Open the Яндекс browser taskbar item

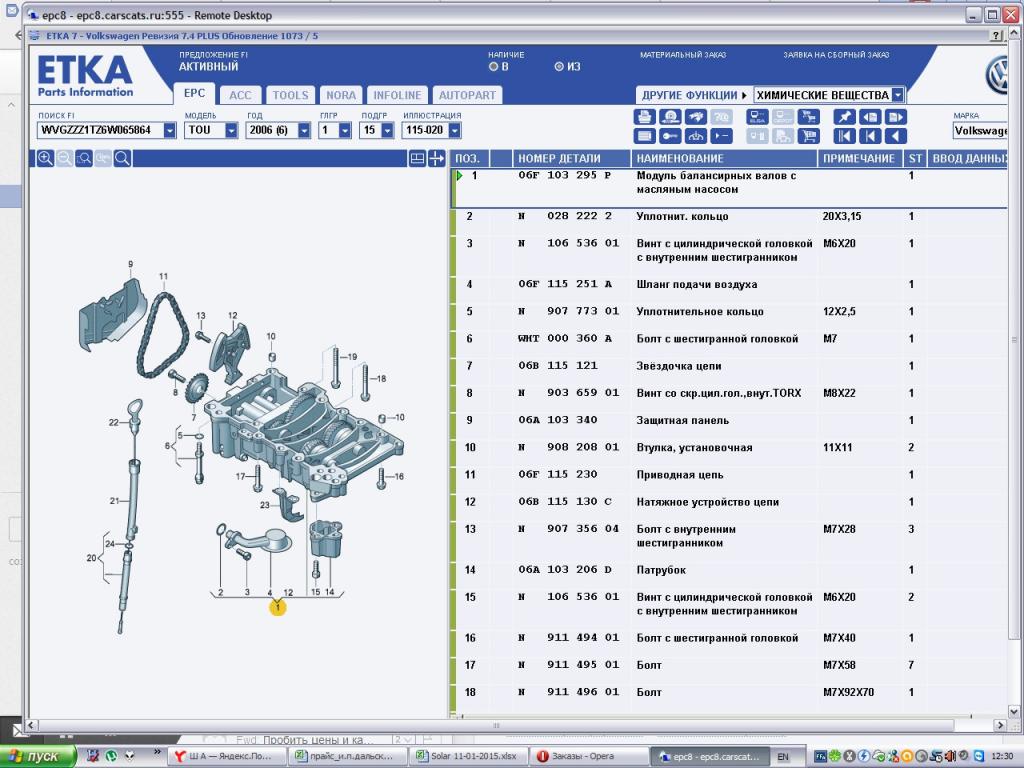pyautogui.click(x=226, y=756)
